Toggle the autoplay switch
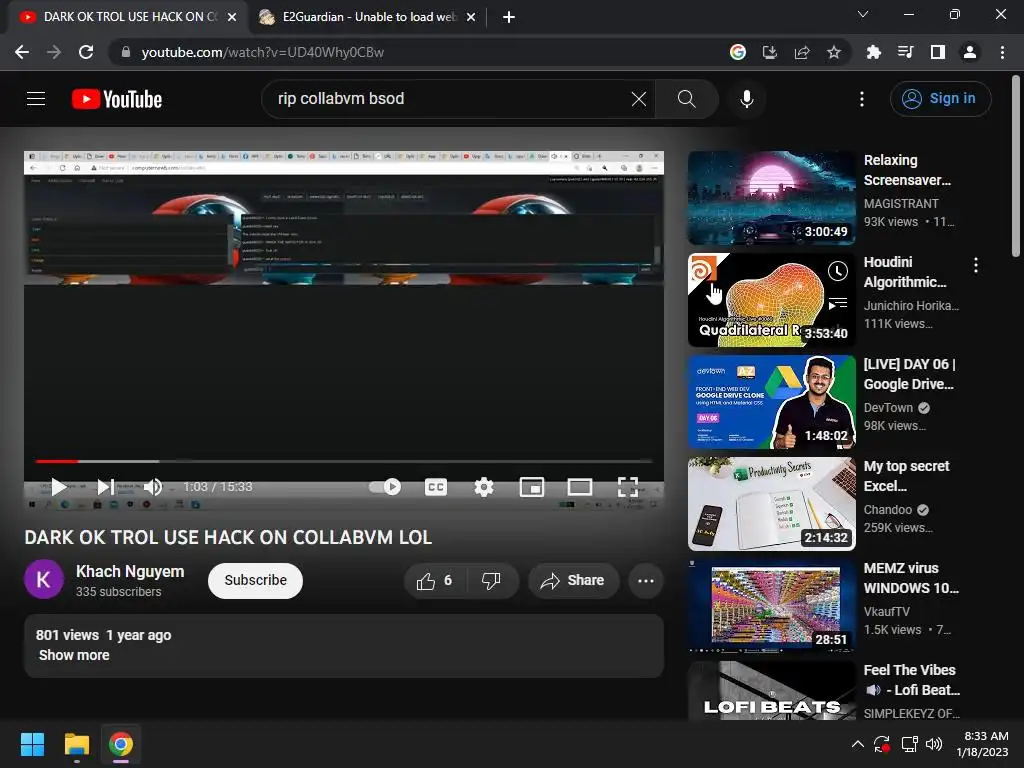The width and height of the screenshot is (1024, 768). coord(385,487)
